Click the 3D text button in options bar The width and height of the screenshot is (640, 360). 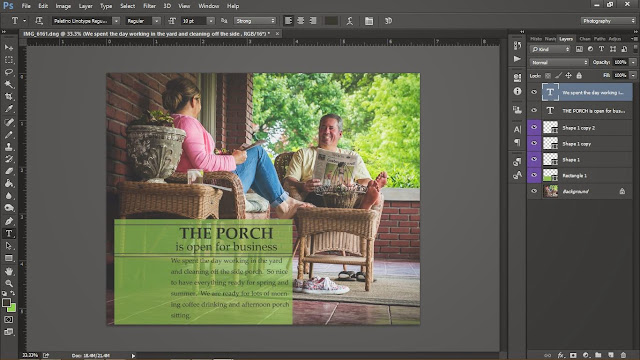388,21
